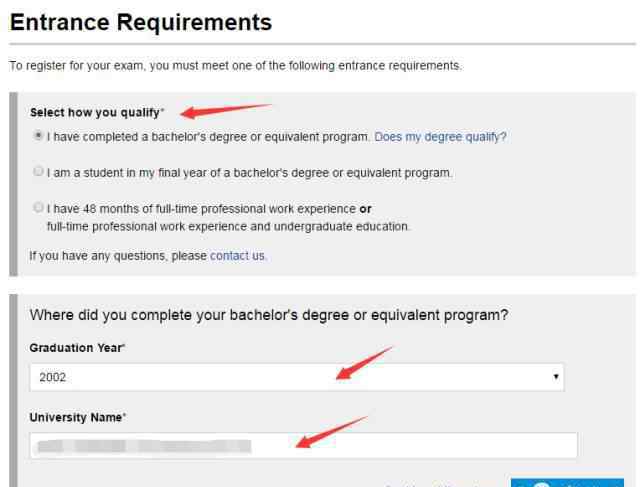
Task: Click the 'I have completed a bachelor's degree' label text
Action: [x=208, y=137]
